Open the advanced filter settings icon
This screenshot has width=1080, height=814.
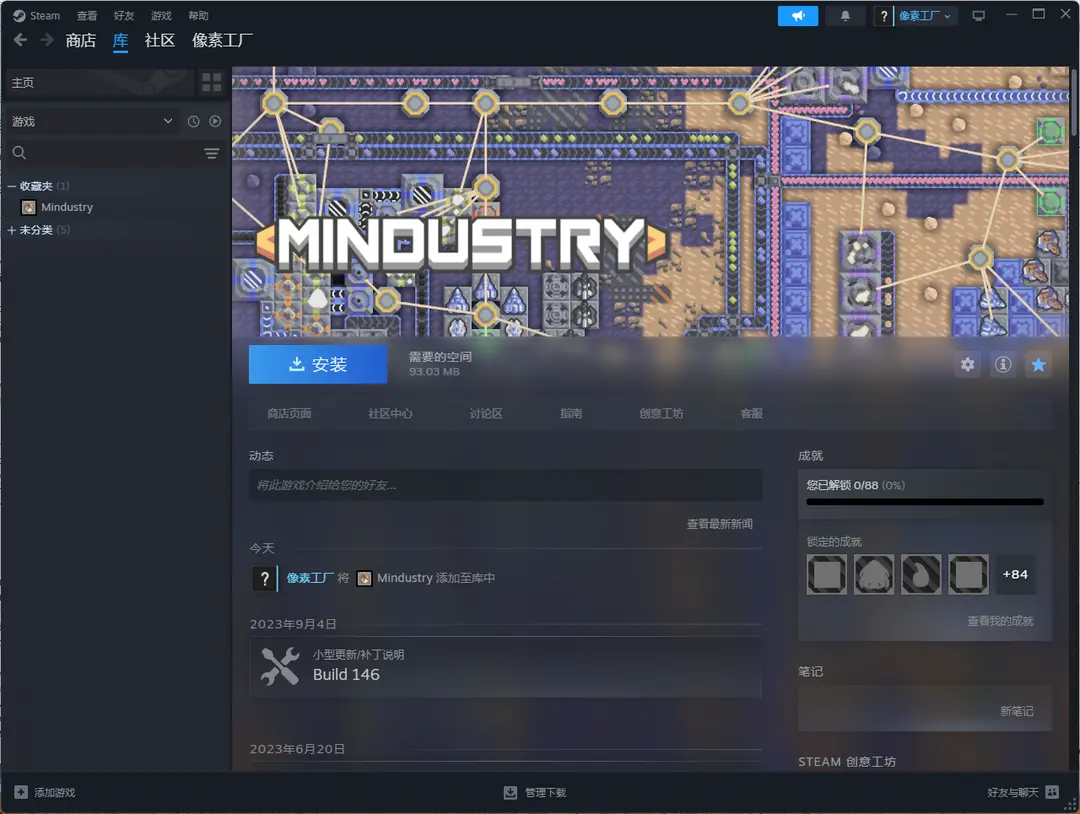click(x=211, y=153)
